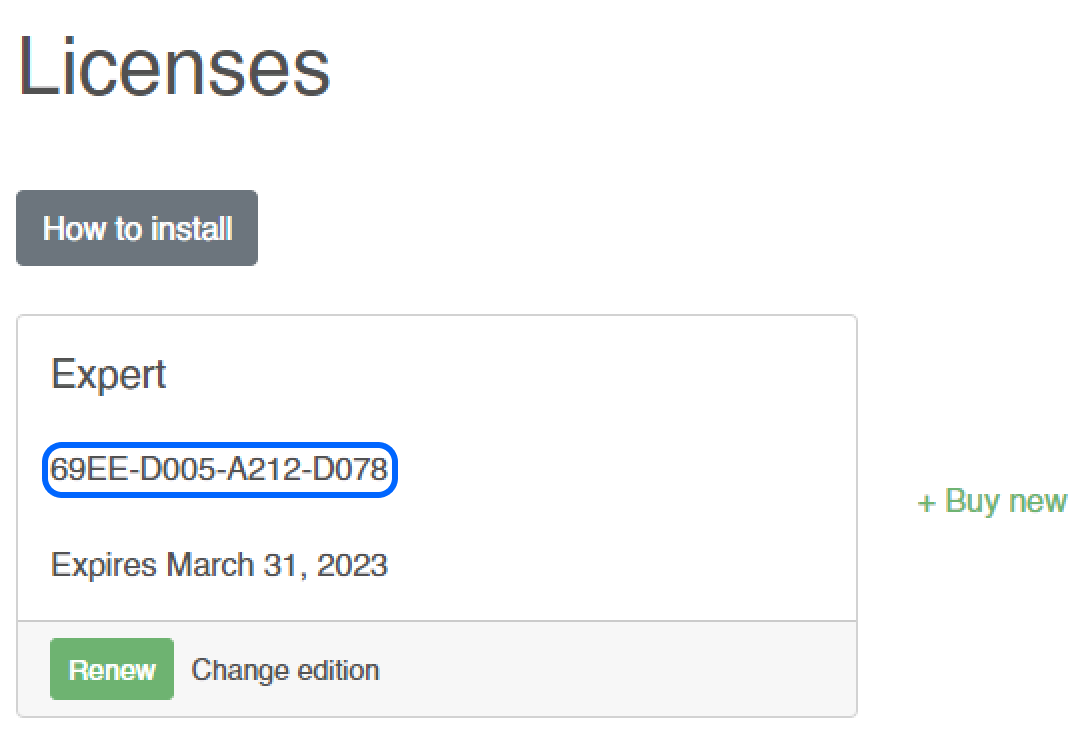Buy a new license
This screenshot has width=1088, height=748.
(x=992, y=501)
